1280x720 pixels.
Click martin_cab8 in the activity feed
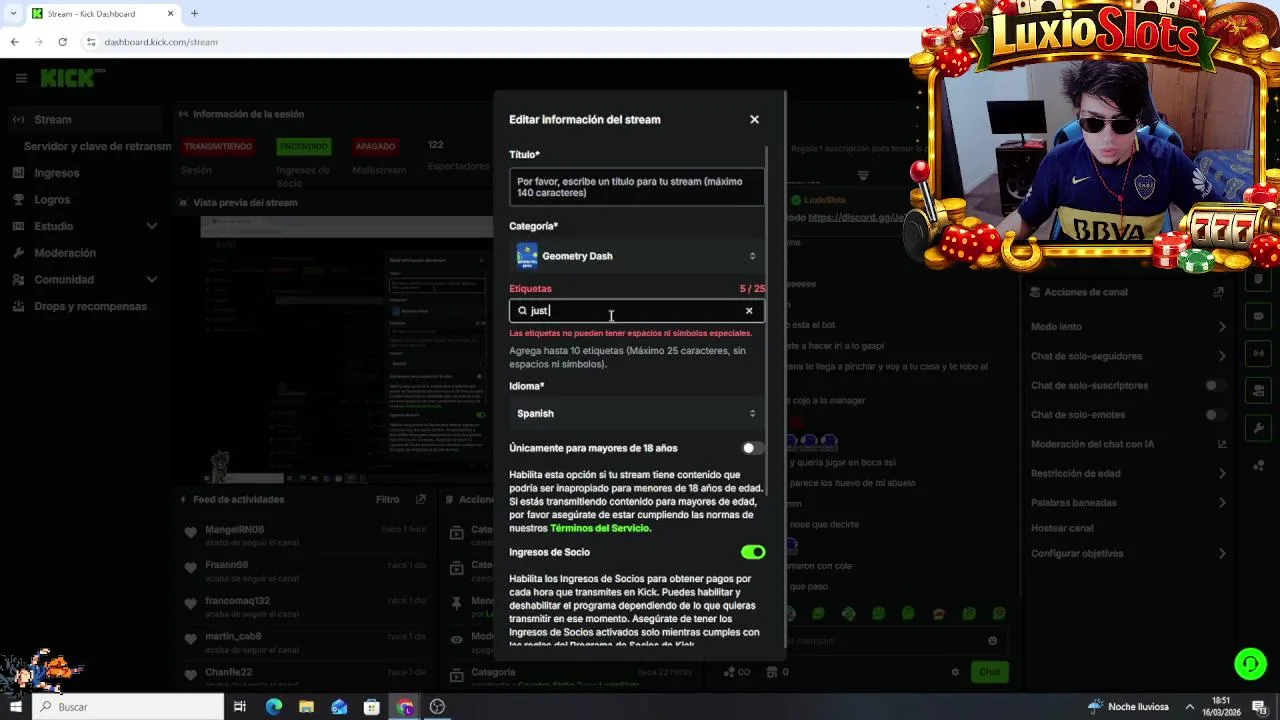click(x=233, y=636)
